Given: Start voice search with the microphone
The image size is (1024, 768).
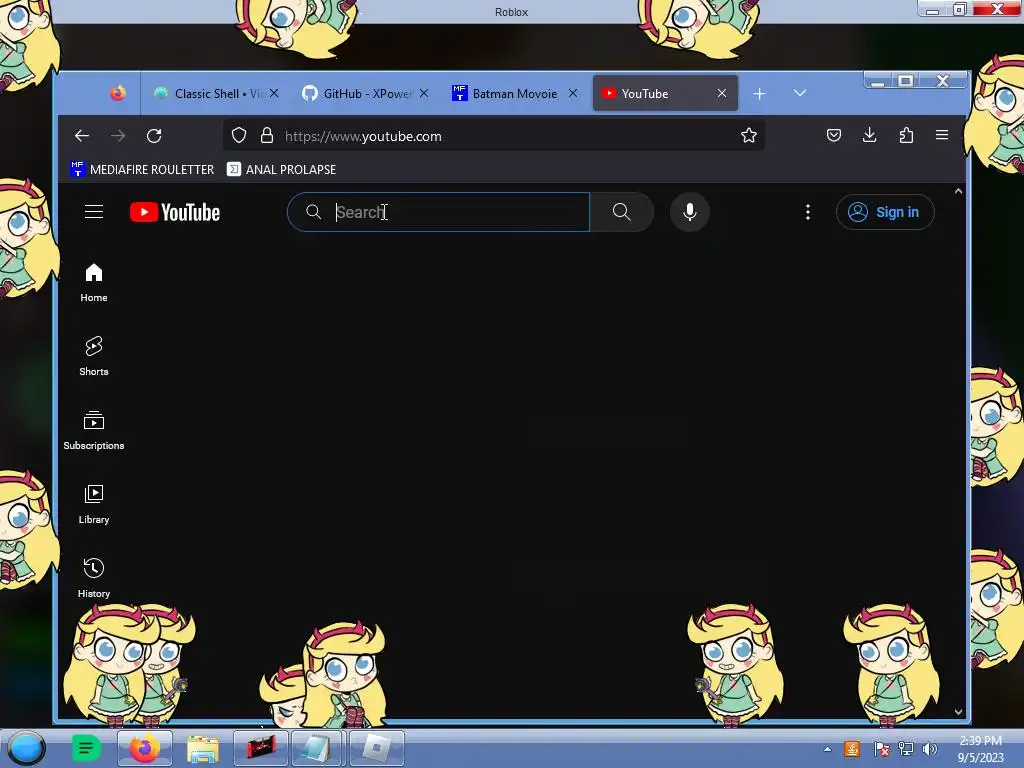Looking at the screenshot, I should (x=690, y=212).
